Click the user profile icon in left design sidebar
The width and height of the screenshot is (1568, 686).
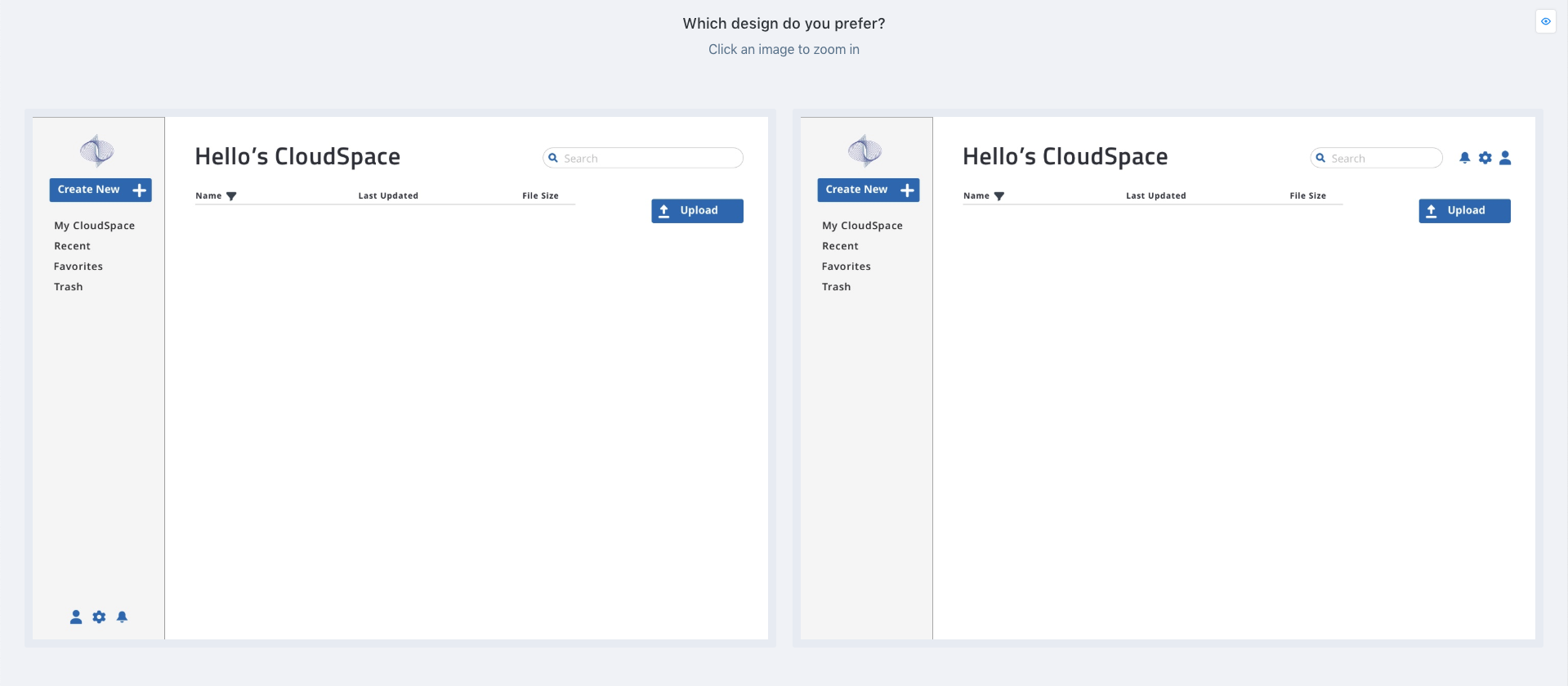(x=76, y=617)
